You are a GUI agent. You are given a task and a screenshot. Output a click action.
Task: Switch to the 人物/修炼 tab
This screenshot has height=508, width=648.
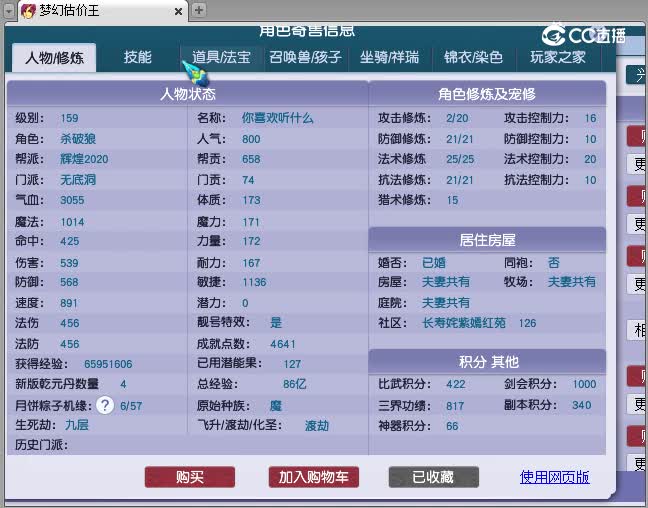coord(54,57)
